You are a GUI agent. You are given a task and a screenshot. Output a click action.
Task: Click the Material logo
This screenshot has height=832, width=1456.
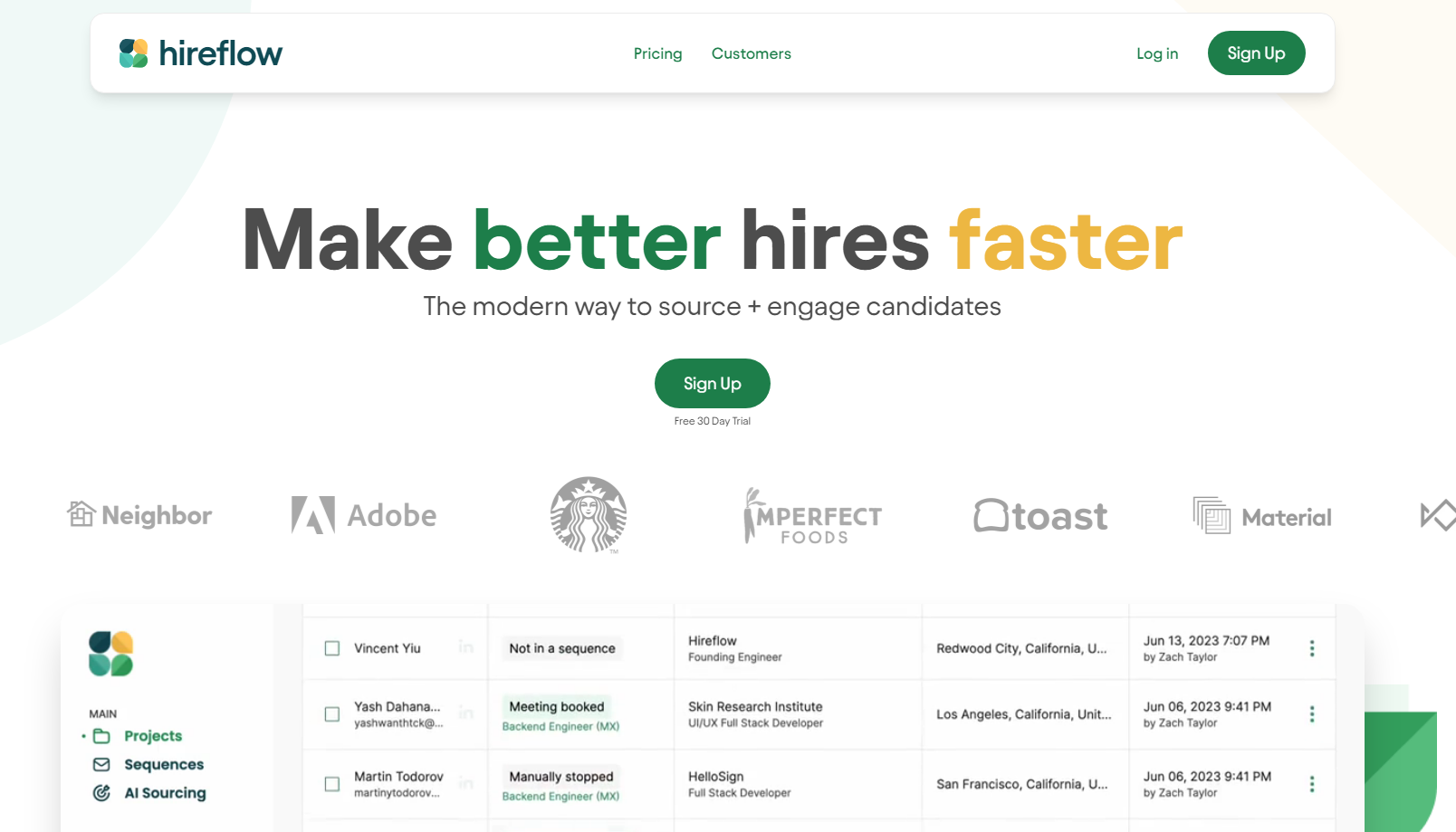coord(1262,517)
